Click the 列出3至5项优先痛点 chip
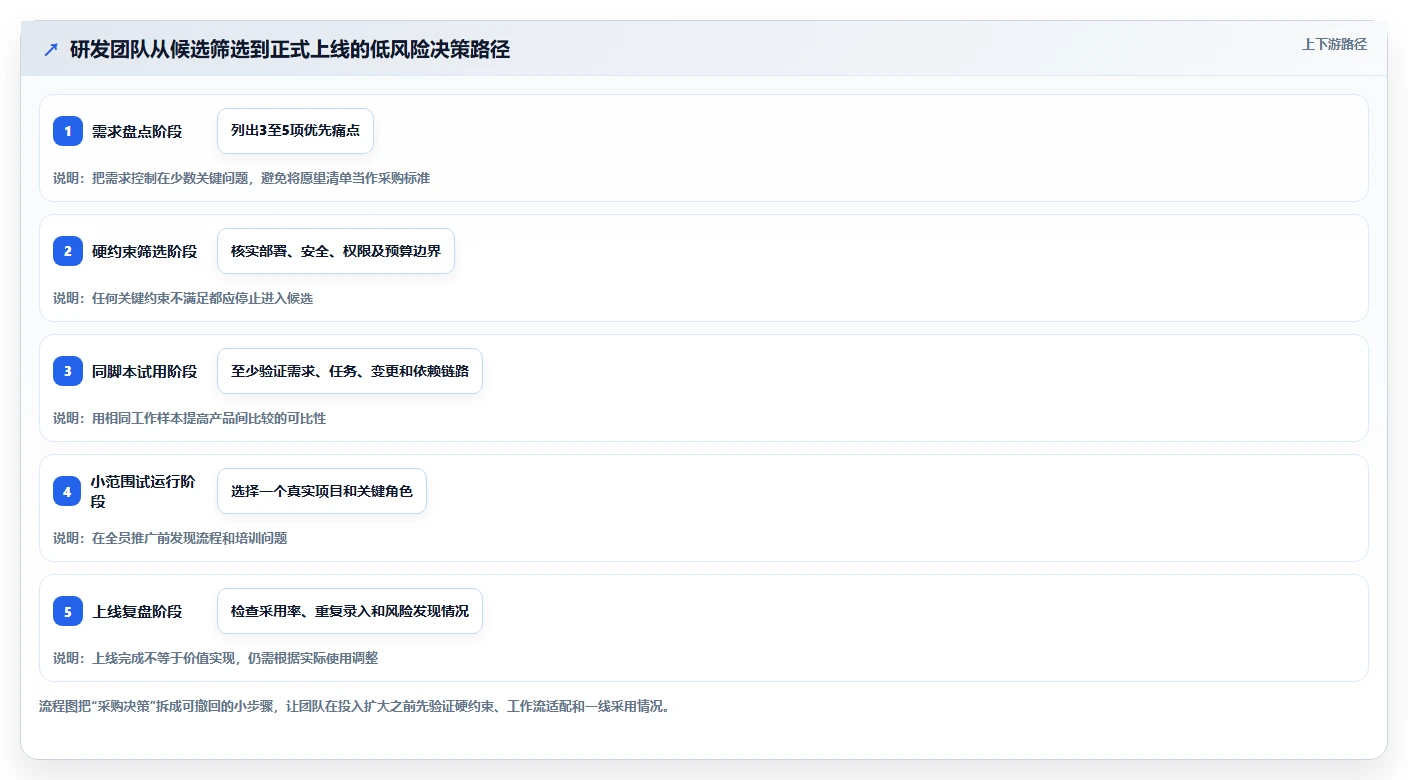Image resolution: width=1408 pixels, height=780 pixels. point(295,131)
